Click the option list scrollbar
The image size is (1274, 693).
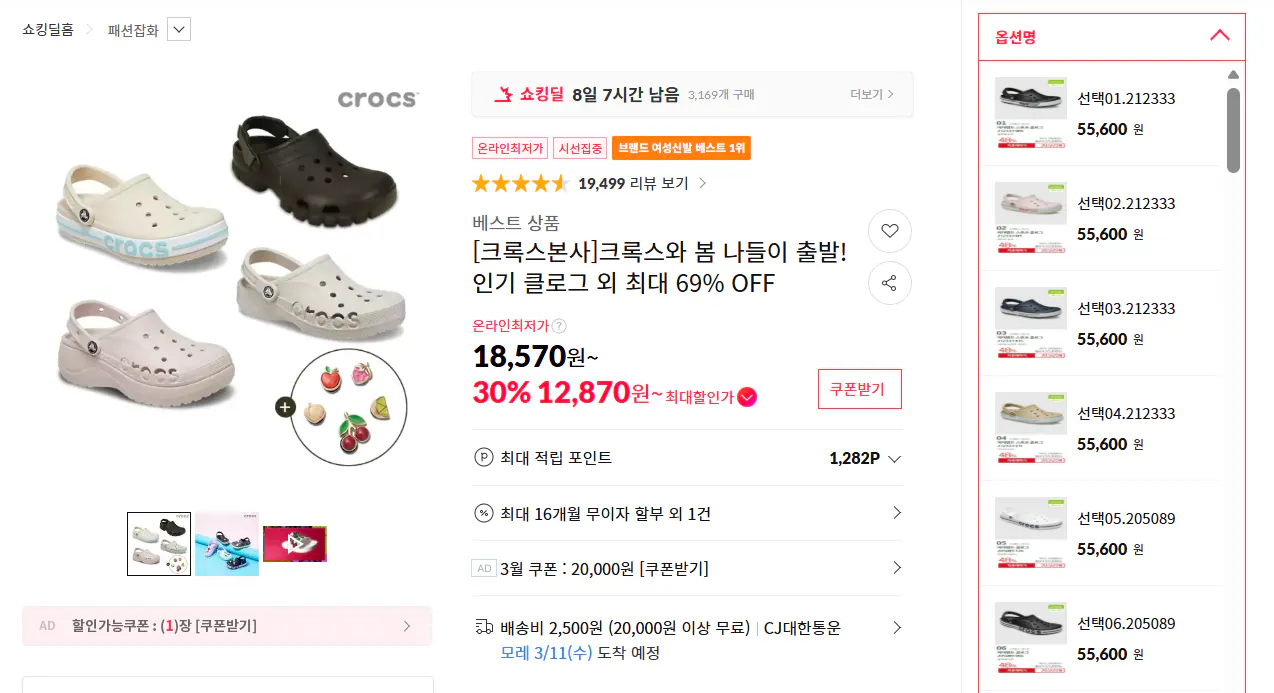point(1233,130)
